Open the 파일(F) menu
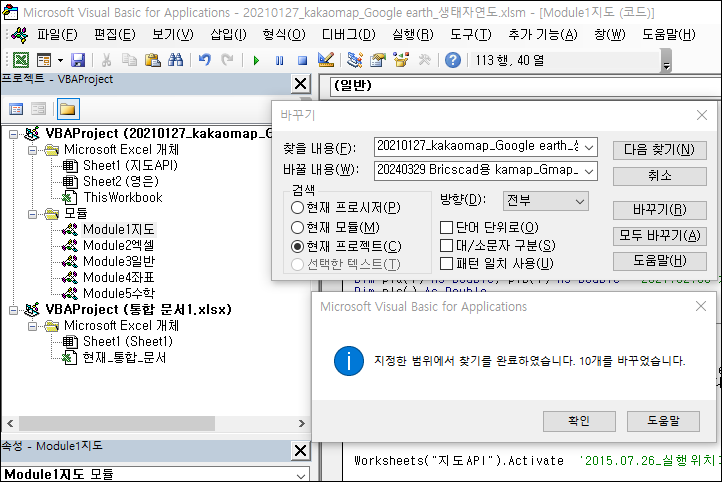Viewport: 722px width, 482px height. pos(57,35)
